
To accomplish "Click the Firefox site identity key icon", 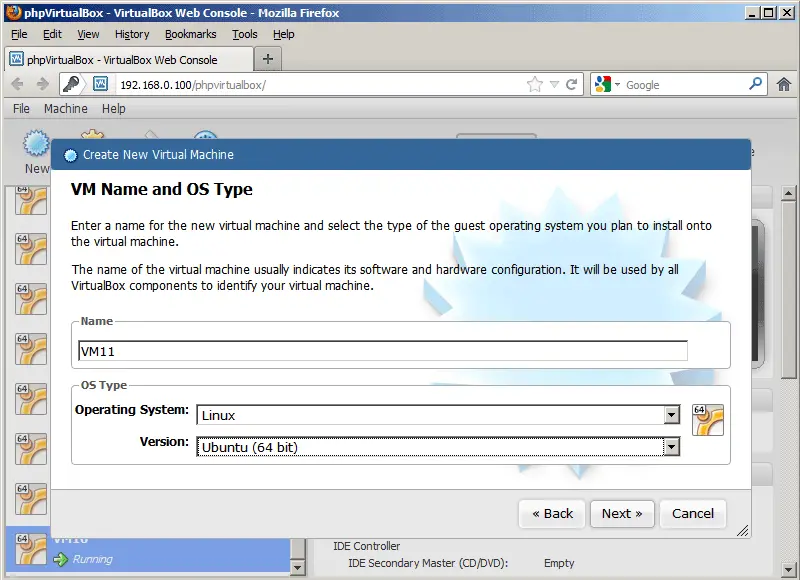I will (71, 84).
